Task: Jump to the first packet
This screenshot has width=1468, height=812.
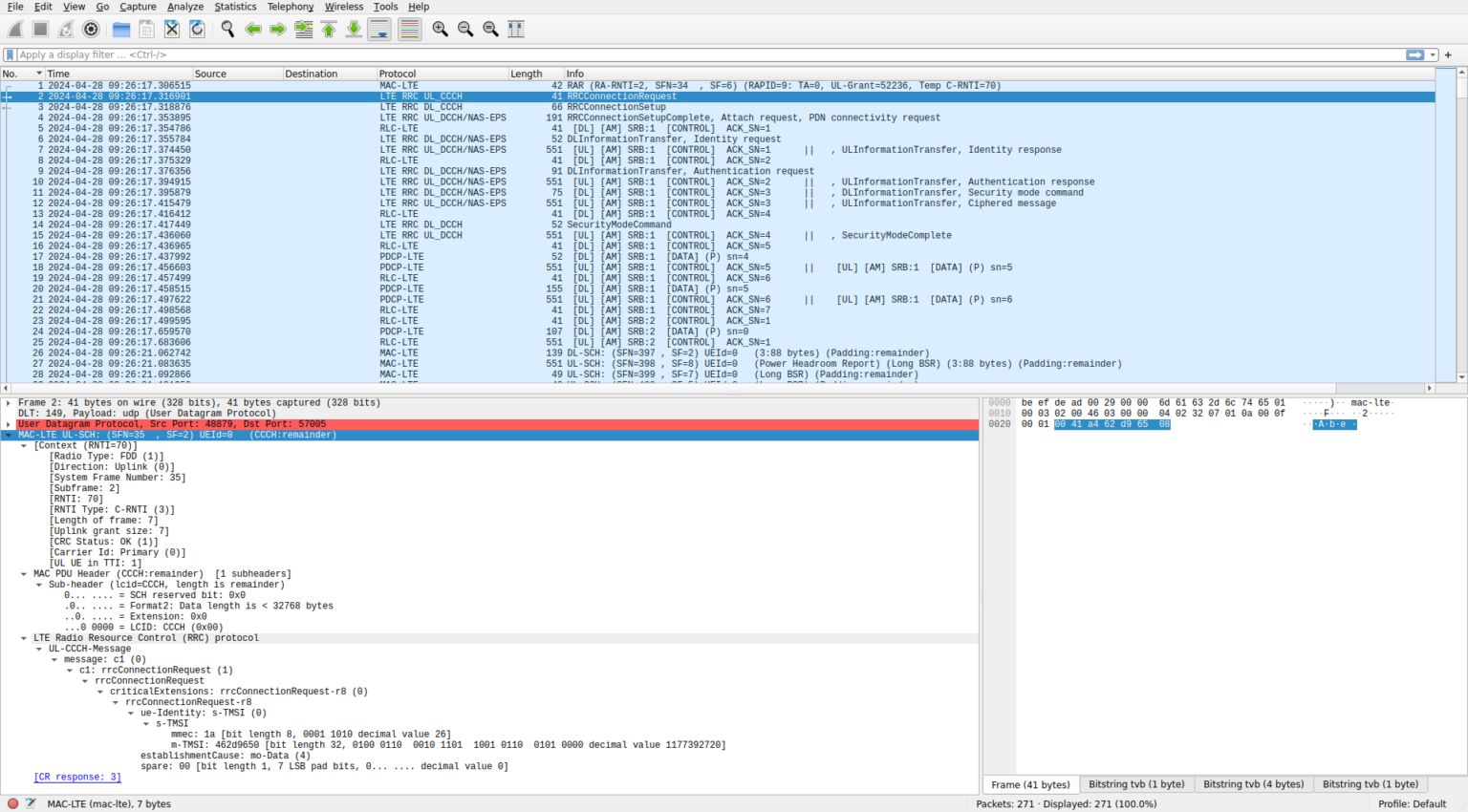Action: (x=328, y=29)
